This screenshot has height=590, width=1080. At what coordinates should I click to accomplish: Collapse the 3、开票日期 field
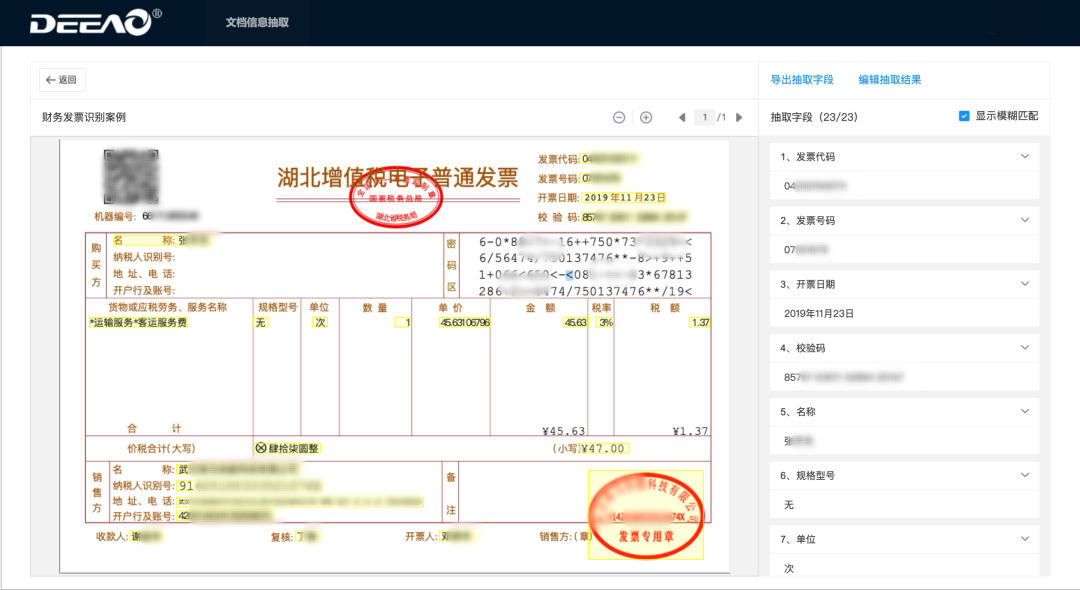1024,284
